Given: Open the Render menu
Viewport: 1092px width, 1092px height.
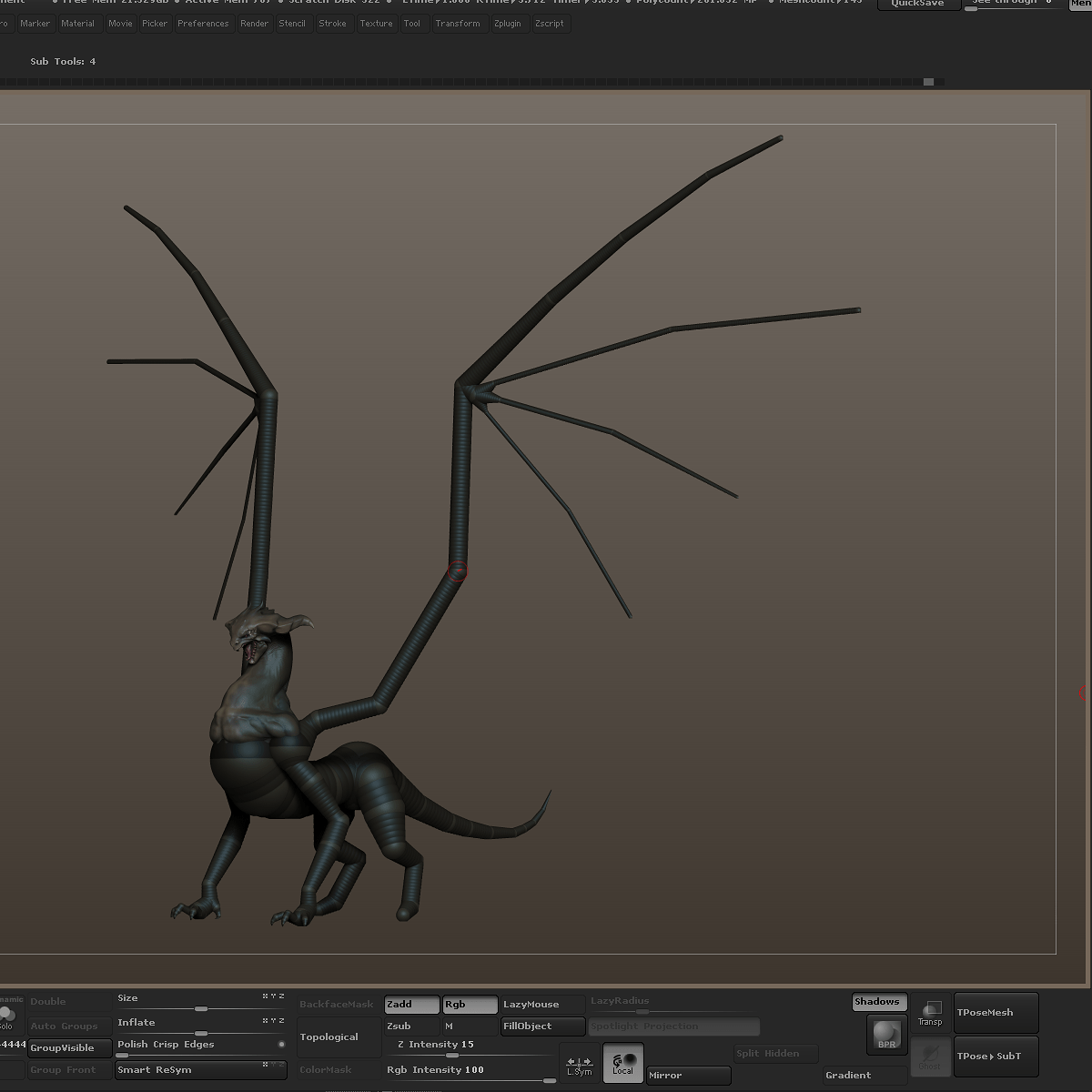Looking at the screenshot, I should point(254,24).
